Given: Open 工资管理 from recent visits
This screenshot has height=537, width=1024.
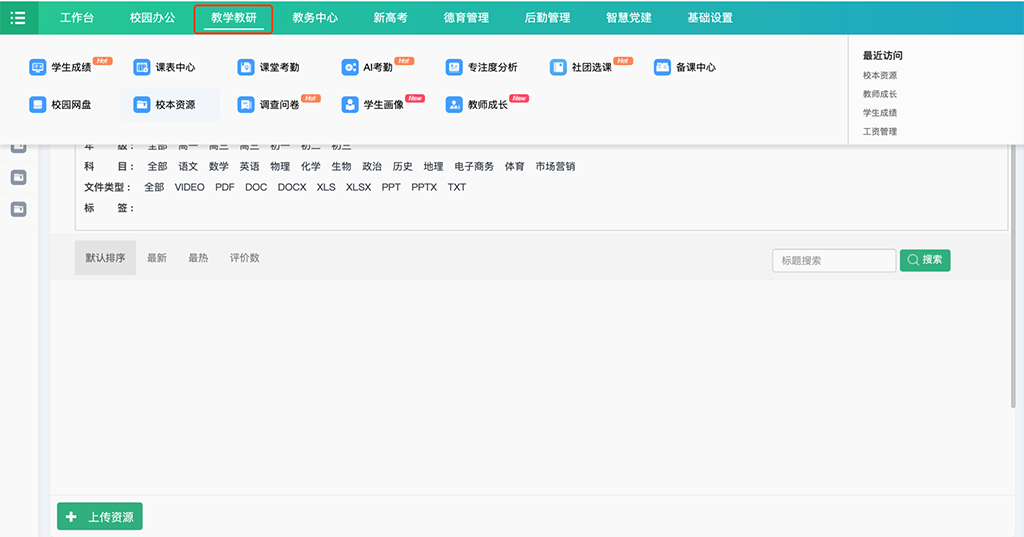Looking at the screenshot, I should (x=880, y=131).
